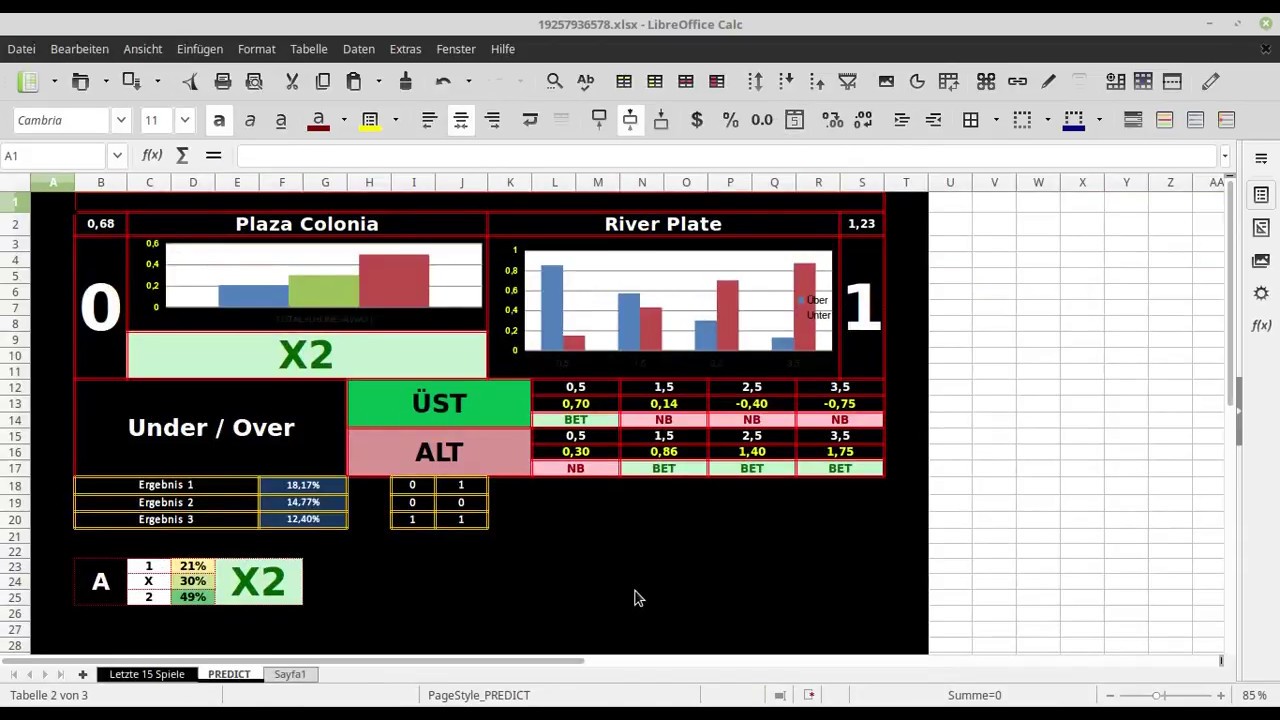Click the yellow background color swatch
This screenshot has height=720, width=1280.
(x=370, y=120)
